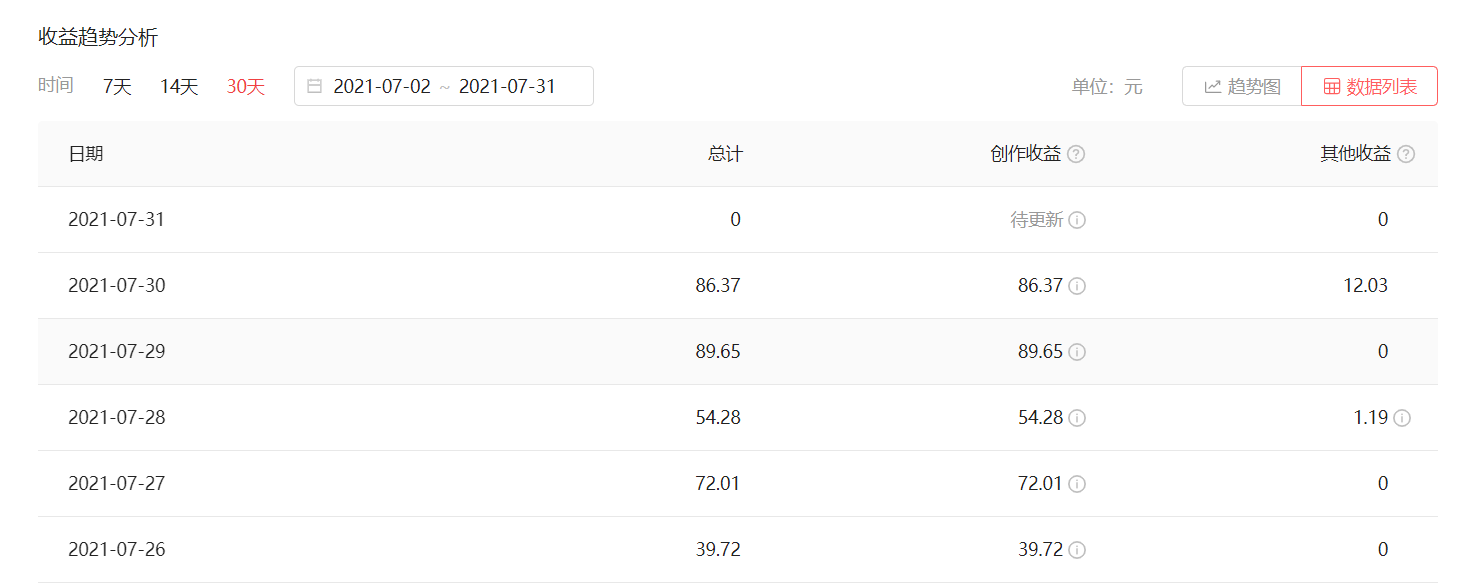Switch to 趋势图 chart view
1479x583 pixels.
1242,86
